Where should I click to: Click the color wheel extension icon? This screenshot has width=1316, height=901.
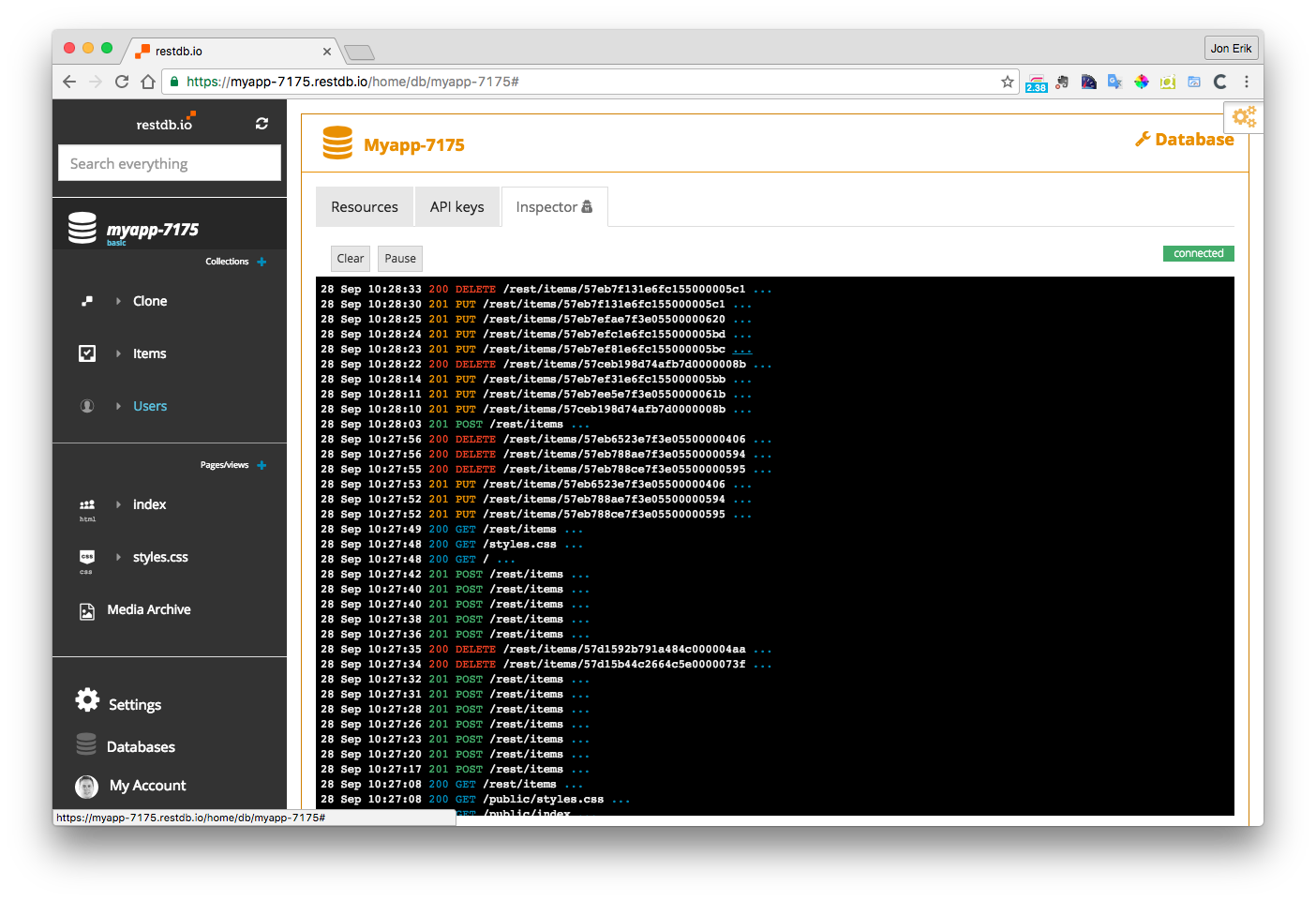click(1141, 82)
